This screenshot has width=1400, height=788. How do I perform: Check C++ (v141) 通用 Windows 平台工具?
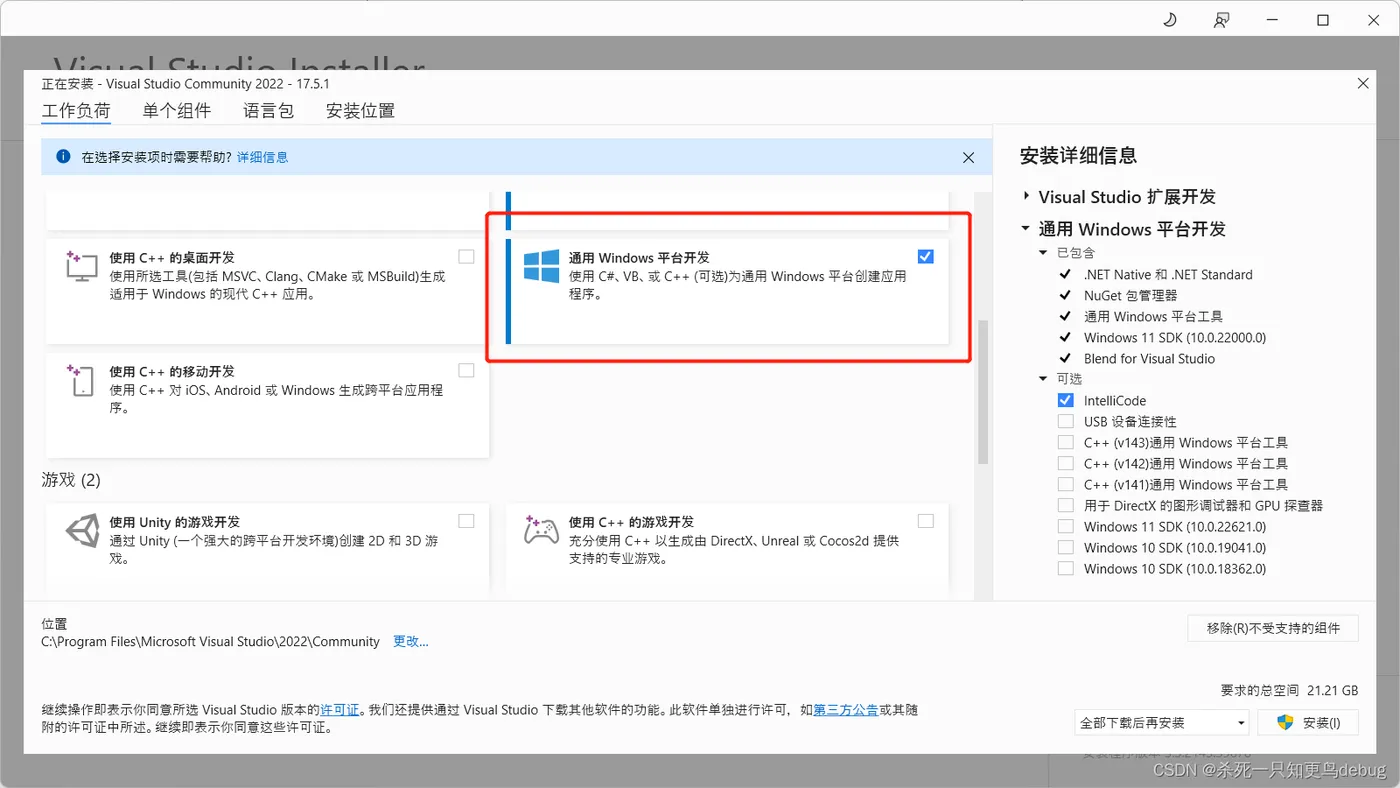coord(1065,484)
